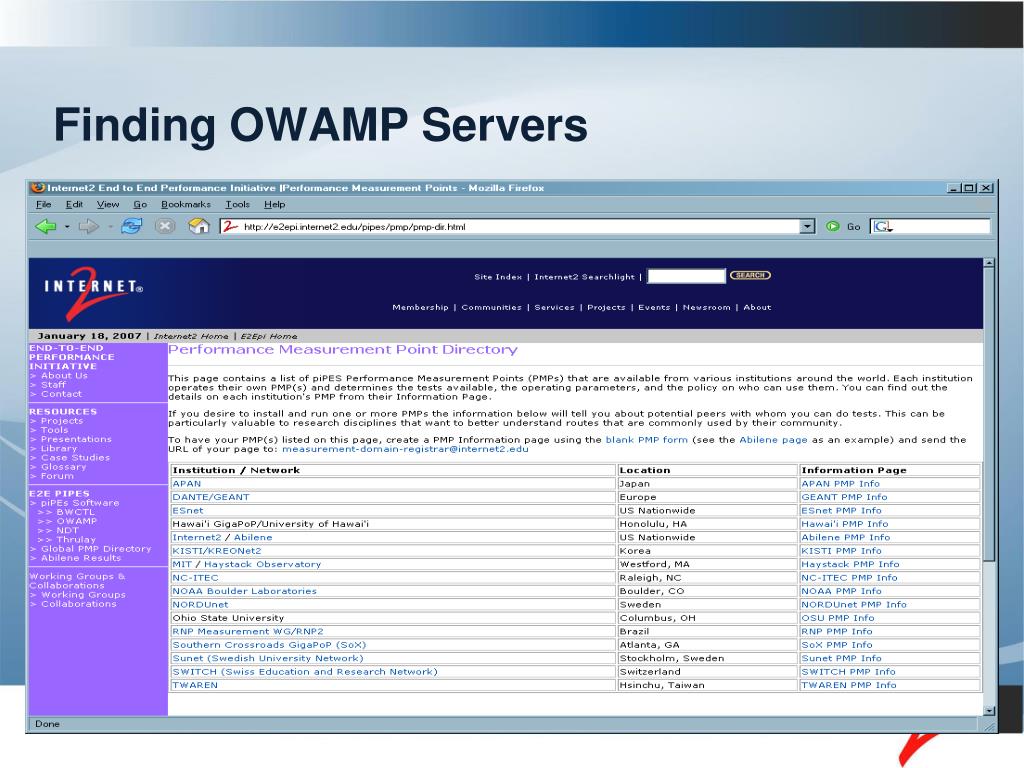Screen dimensions: 1024x768
Task: Open the Communities navigation link
Action: (491, 308)
